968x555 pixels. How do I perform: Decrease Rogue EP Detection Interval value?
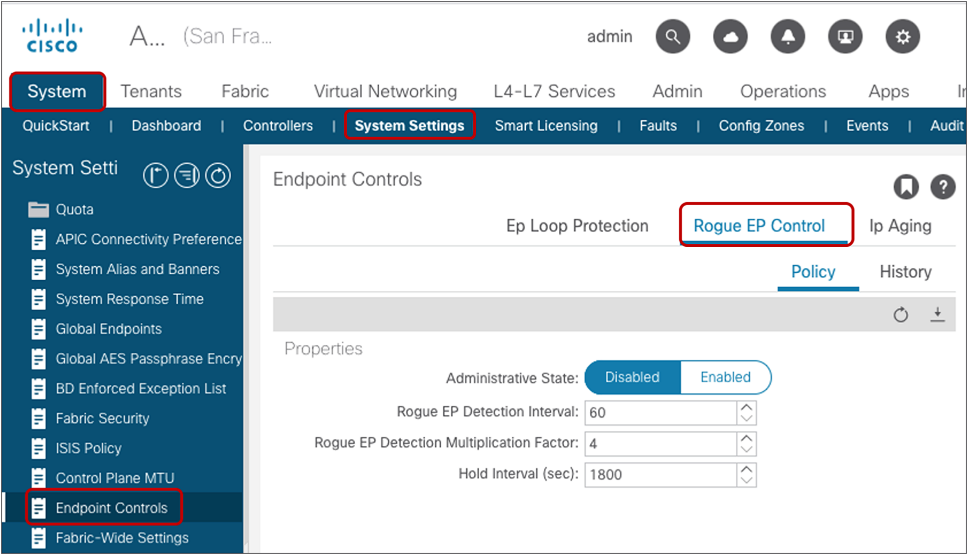[746, 418]
